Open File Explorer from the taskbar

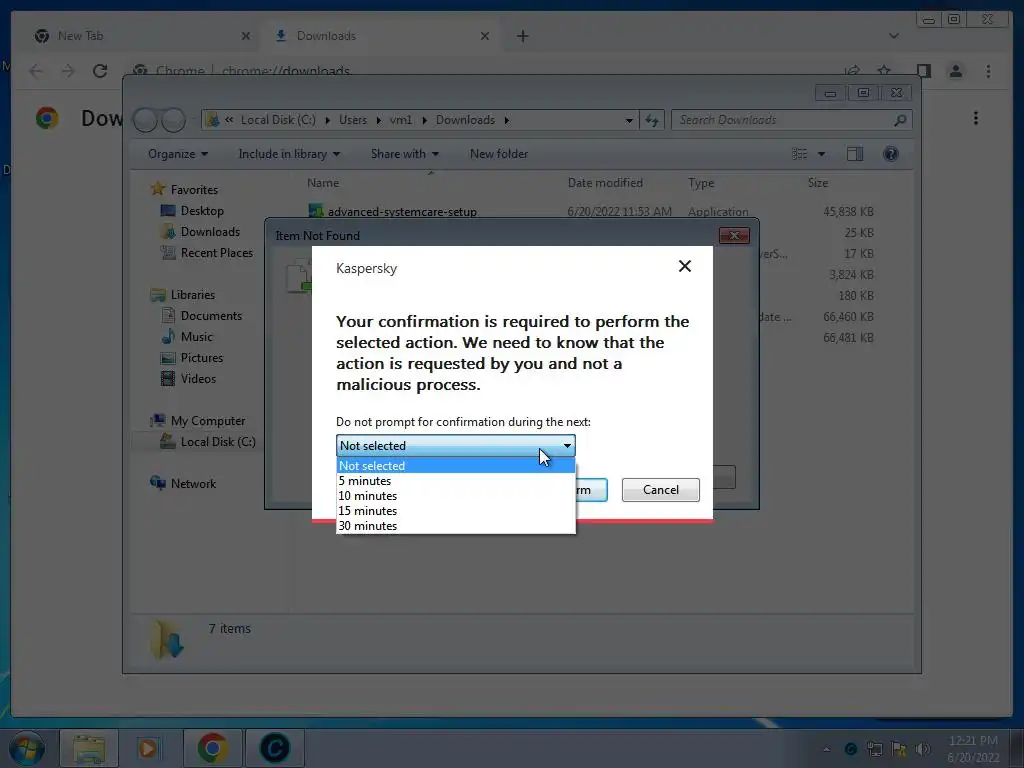click(89, 748)
